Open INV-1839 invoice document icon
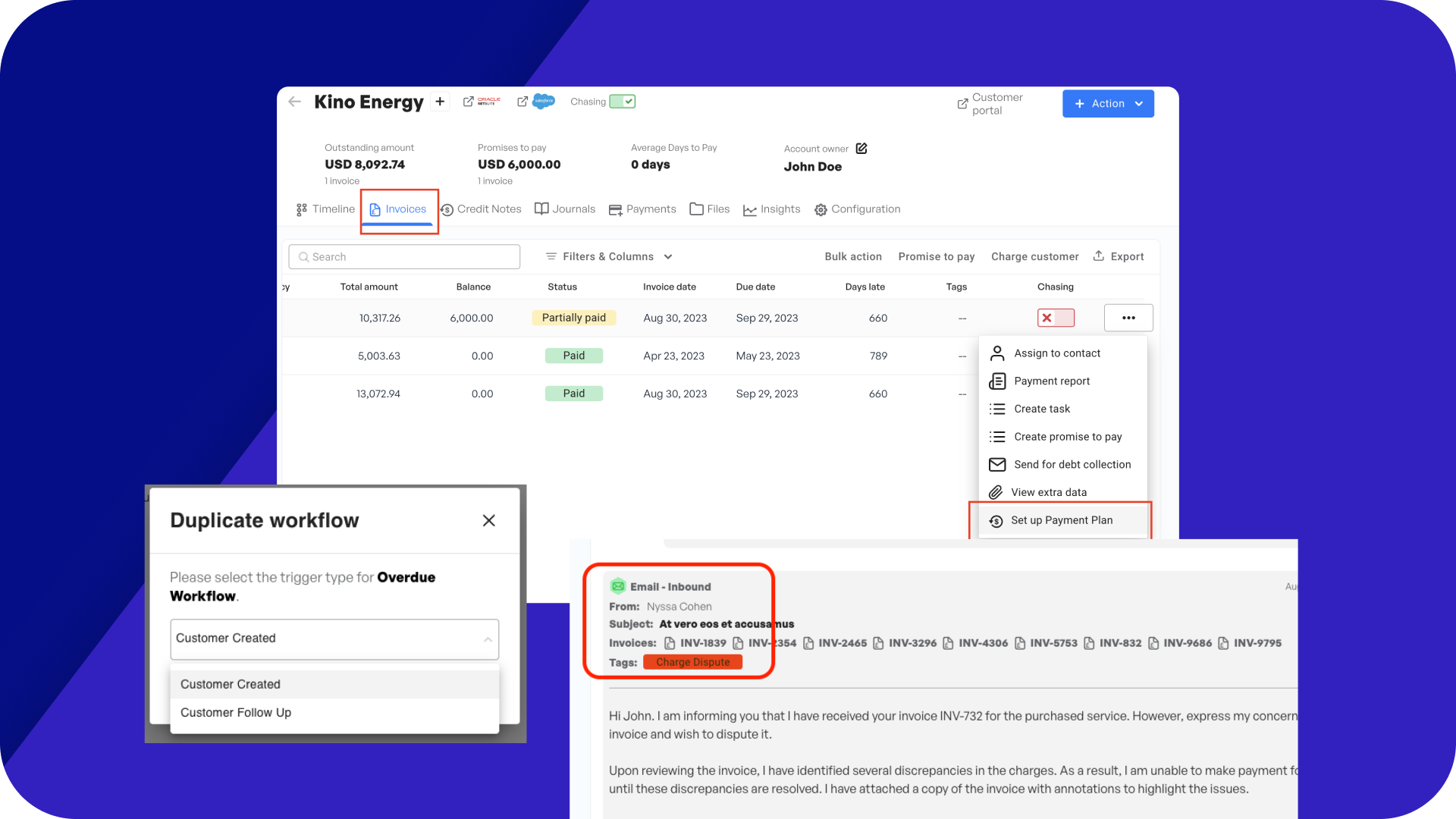Screen dimensions: 1456x819 coord(670,643)
